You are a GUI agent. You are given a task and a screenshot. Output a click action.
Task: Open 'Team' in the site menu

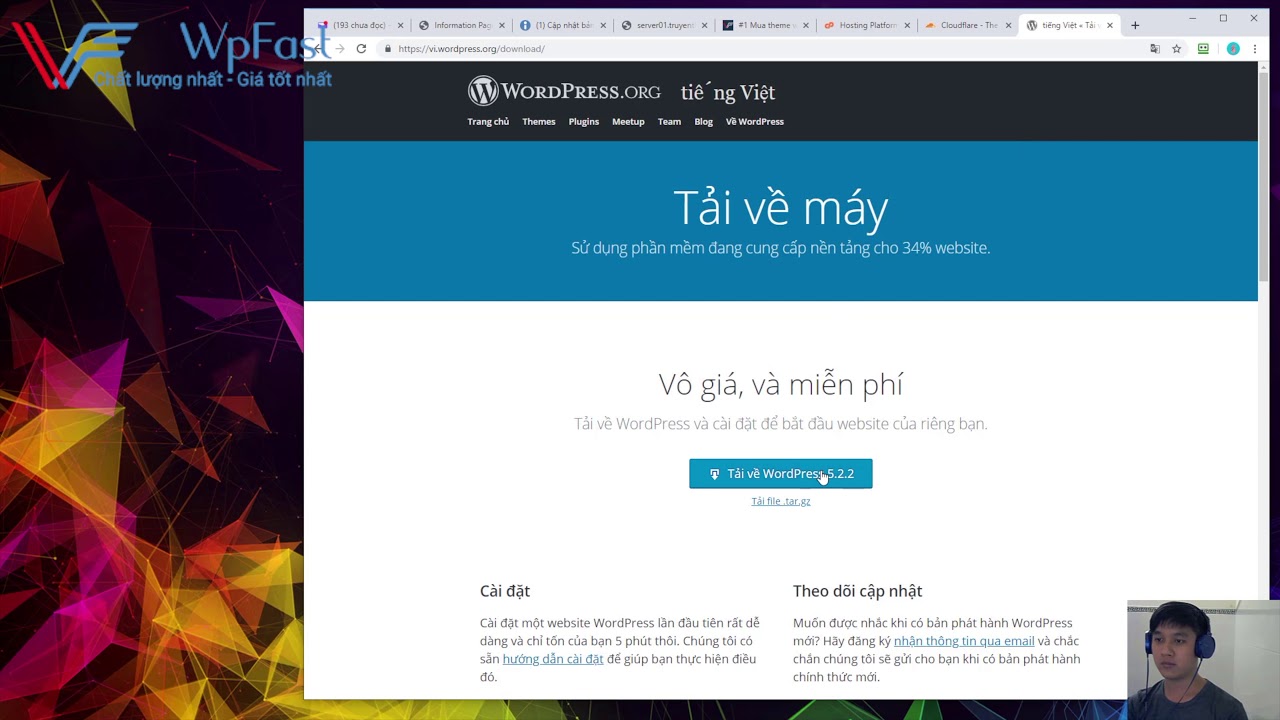coord(669,122)
